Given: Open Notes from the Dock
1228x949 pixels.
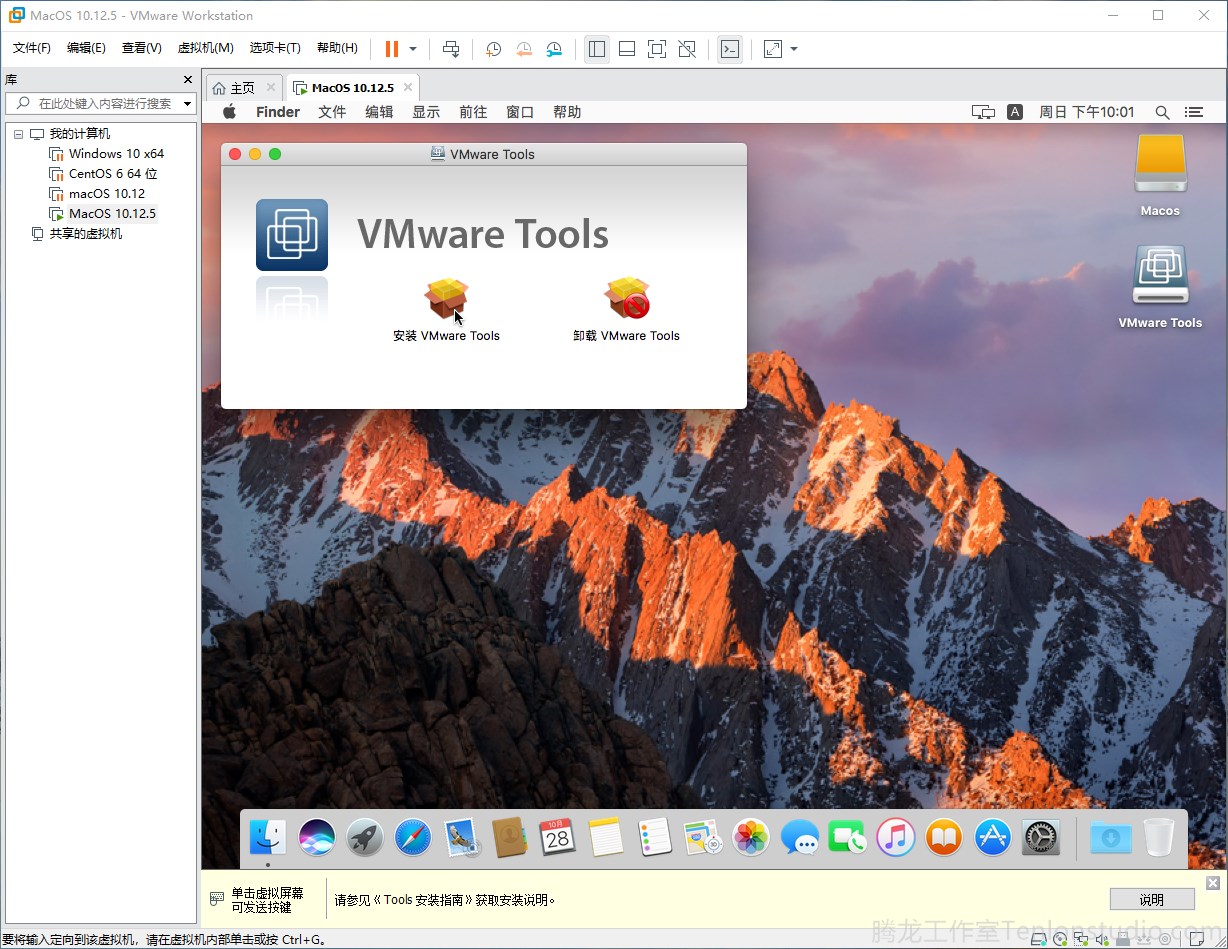Looking at the screenshot, I should coord(606,837).
